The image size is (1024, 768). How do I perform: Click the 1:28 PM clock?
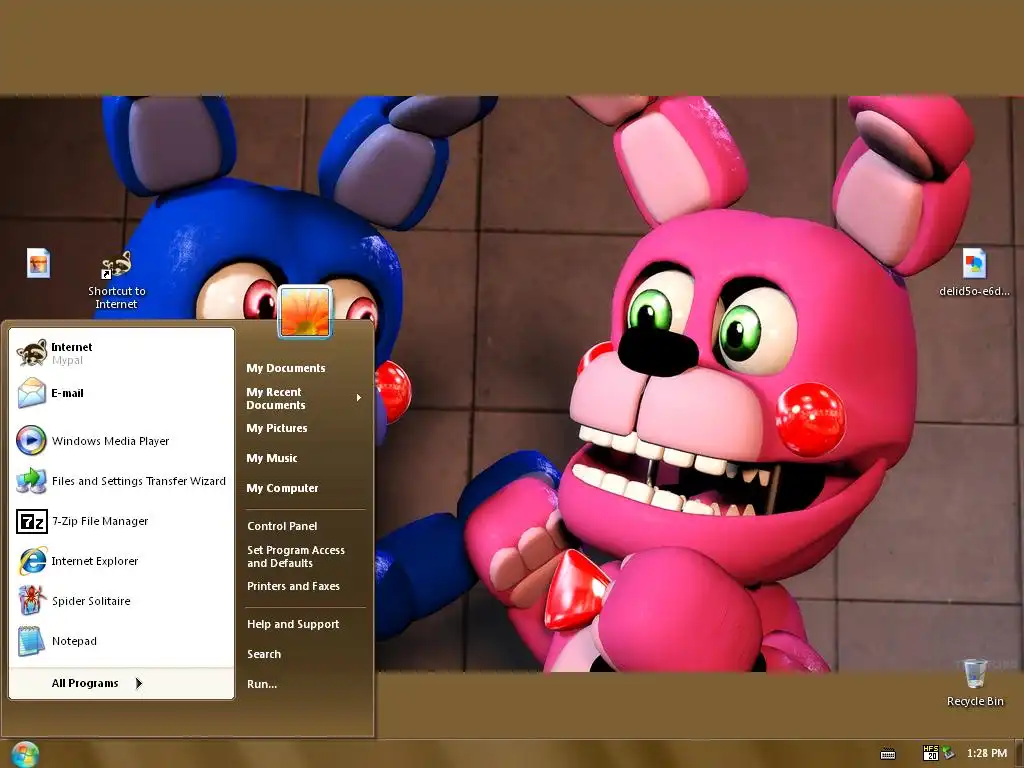(x=987, y=753)
